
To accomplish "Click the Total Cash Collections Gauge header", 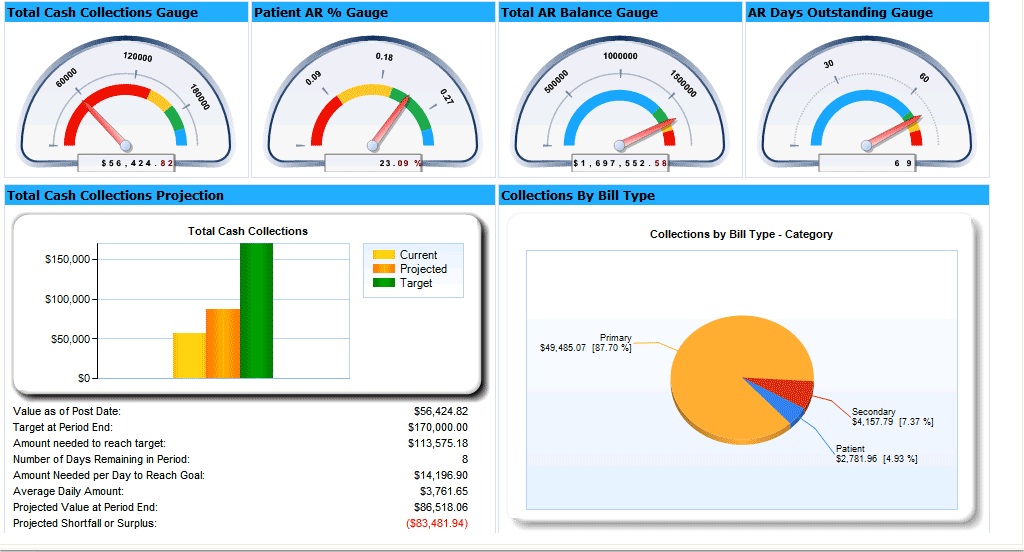I will click(103, 13).
